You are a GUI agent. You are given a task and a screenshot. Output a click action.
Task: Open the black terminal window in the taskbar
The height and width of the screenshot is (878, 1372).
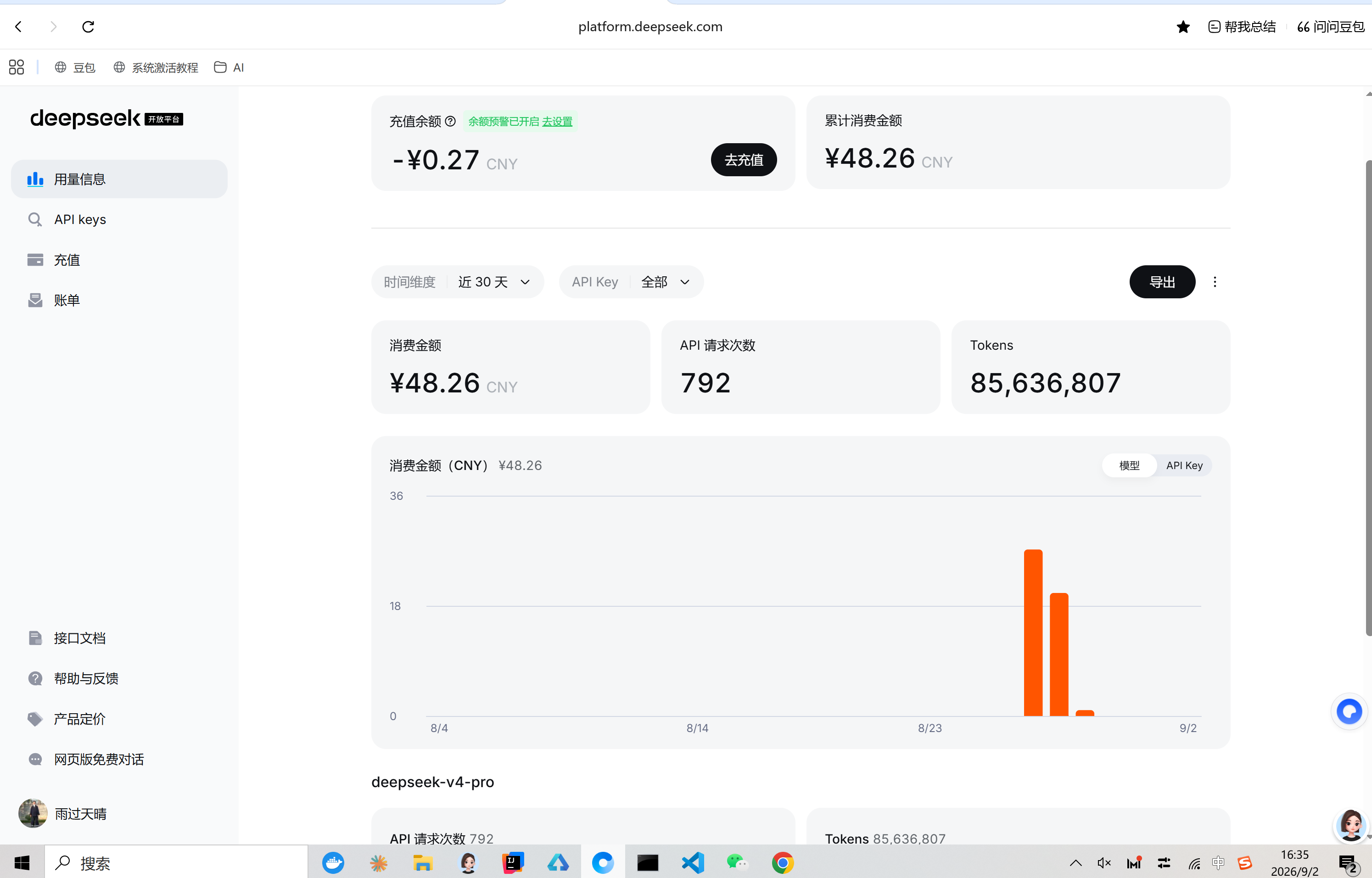[x=648, y=863]
